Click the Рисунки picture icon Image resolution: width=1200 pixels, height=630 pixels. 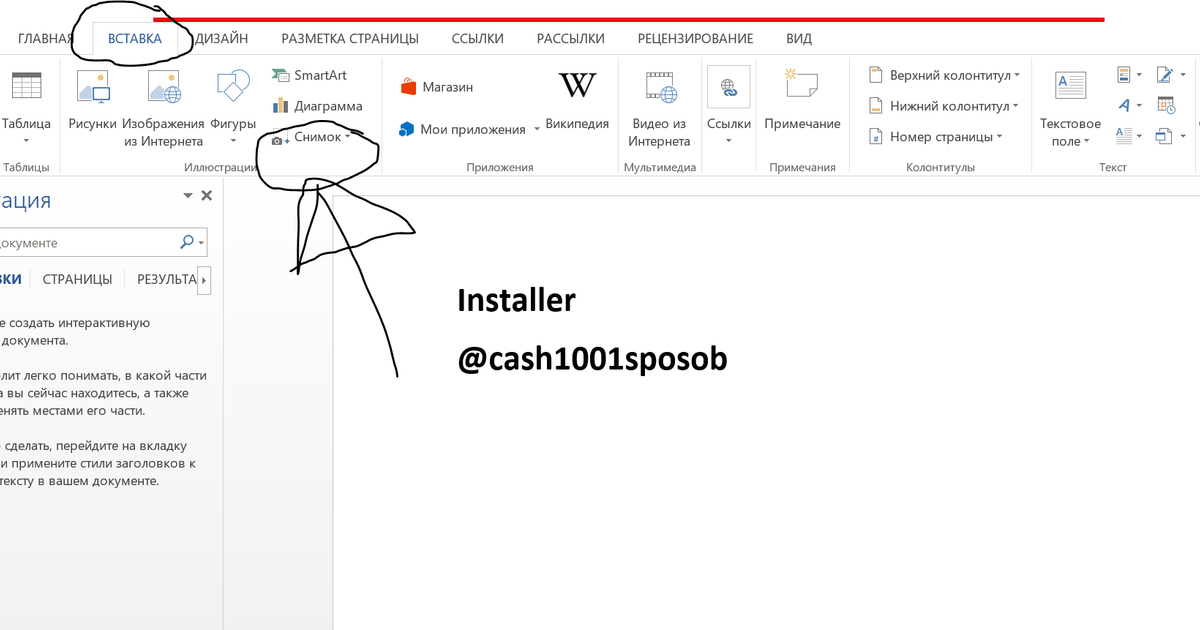point(93,87)
